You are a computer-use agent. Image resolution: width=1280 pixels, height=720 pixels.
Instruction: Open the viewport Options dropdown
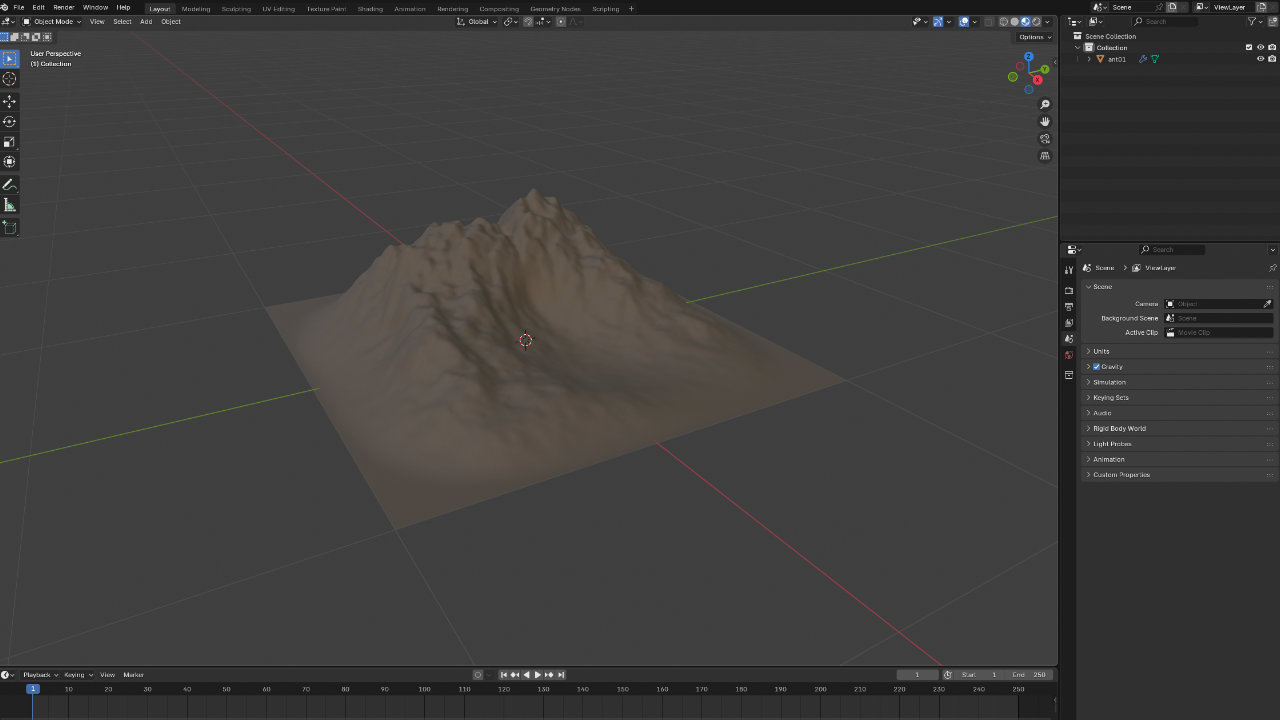click(1033, 37)
